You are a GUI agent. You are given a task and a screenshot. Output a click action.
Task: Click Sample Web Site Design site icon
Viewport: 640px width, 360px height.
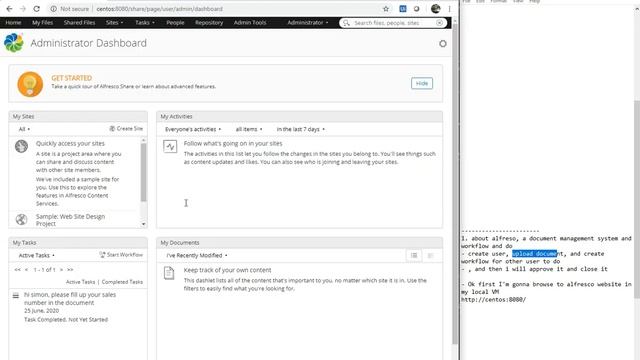(x=21, y=219)
